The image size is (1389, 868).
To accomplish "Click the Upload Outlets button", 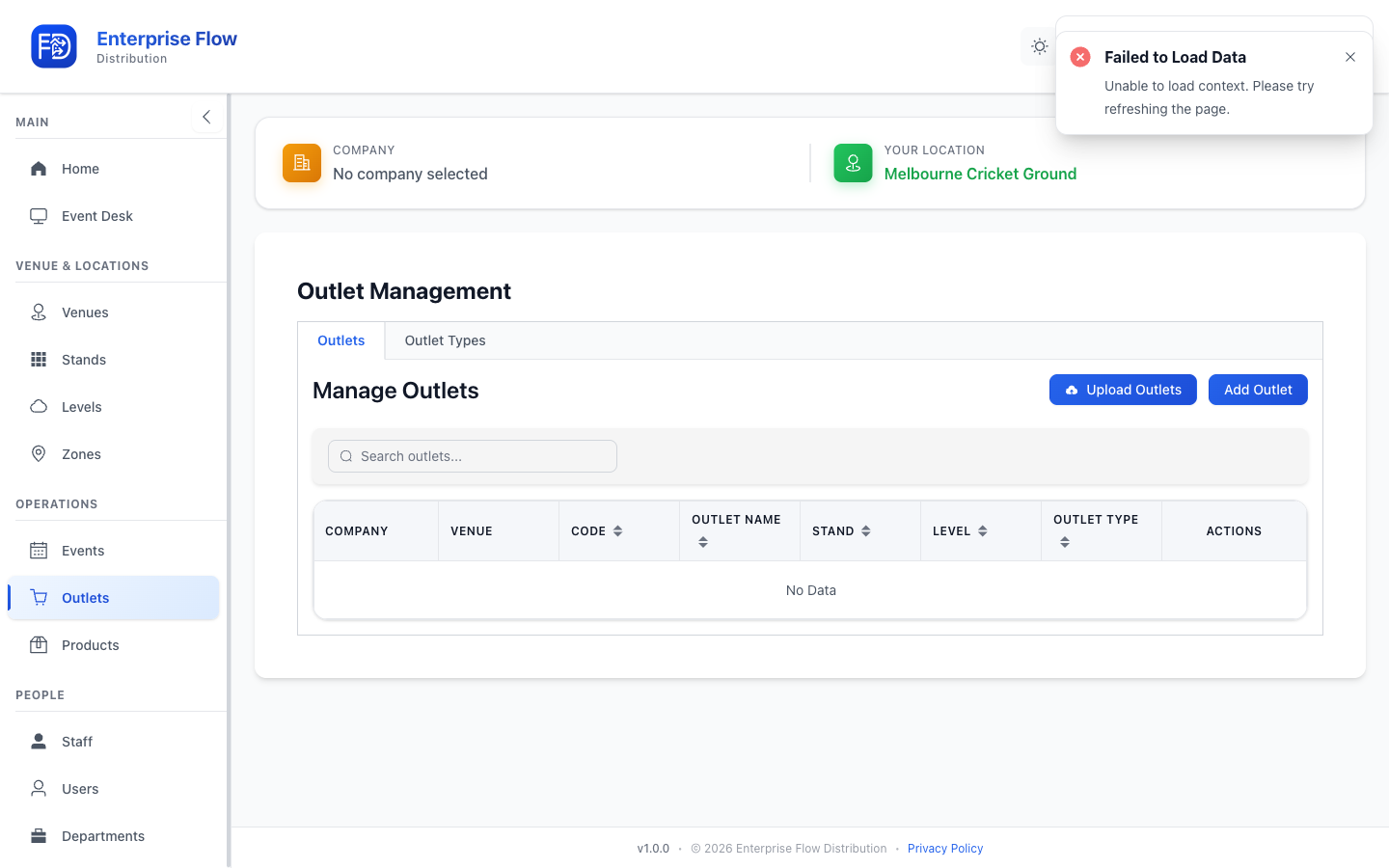I will click(x=1123, y=390).
